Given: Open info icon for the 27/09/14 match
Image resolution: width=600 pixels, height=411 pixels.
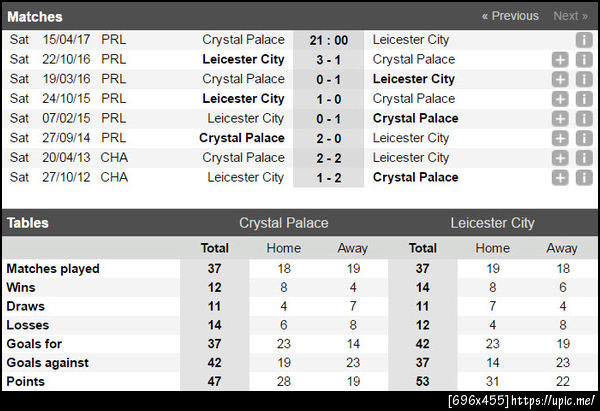Looking at the screenshot, I should [x=583, y=138].
